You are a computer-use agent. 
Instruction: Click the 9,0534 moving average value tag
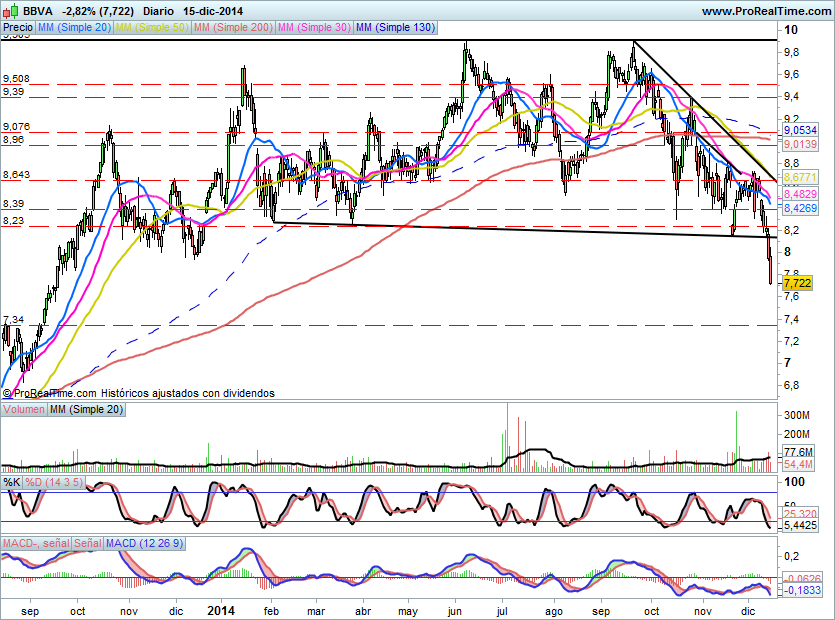pyautogui.click(x=800, y=130)
